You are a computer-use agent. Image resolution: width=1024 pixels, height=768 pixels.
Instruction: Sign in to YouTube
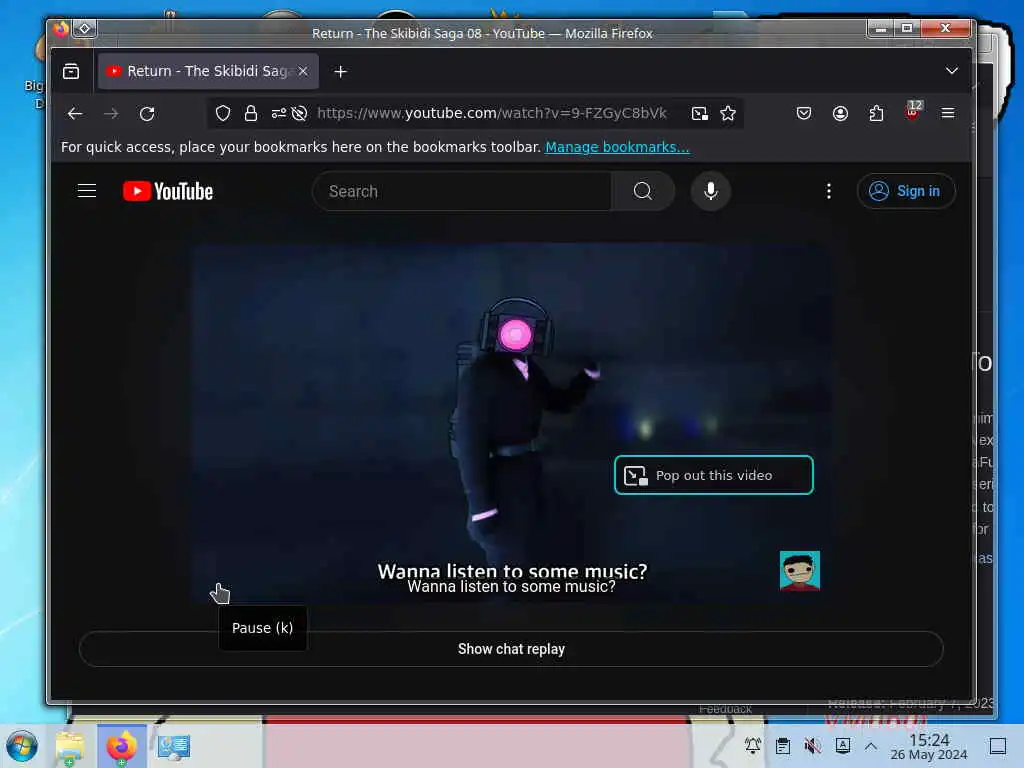[x=906, y=191]
